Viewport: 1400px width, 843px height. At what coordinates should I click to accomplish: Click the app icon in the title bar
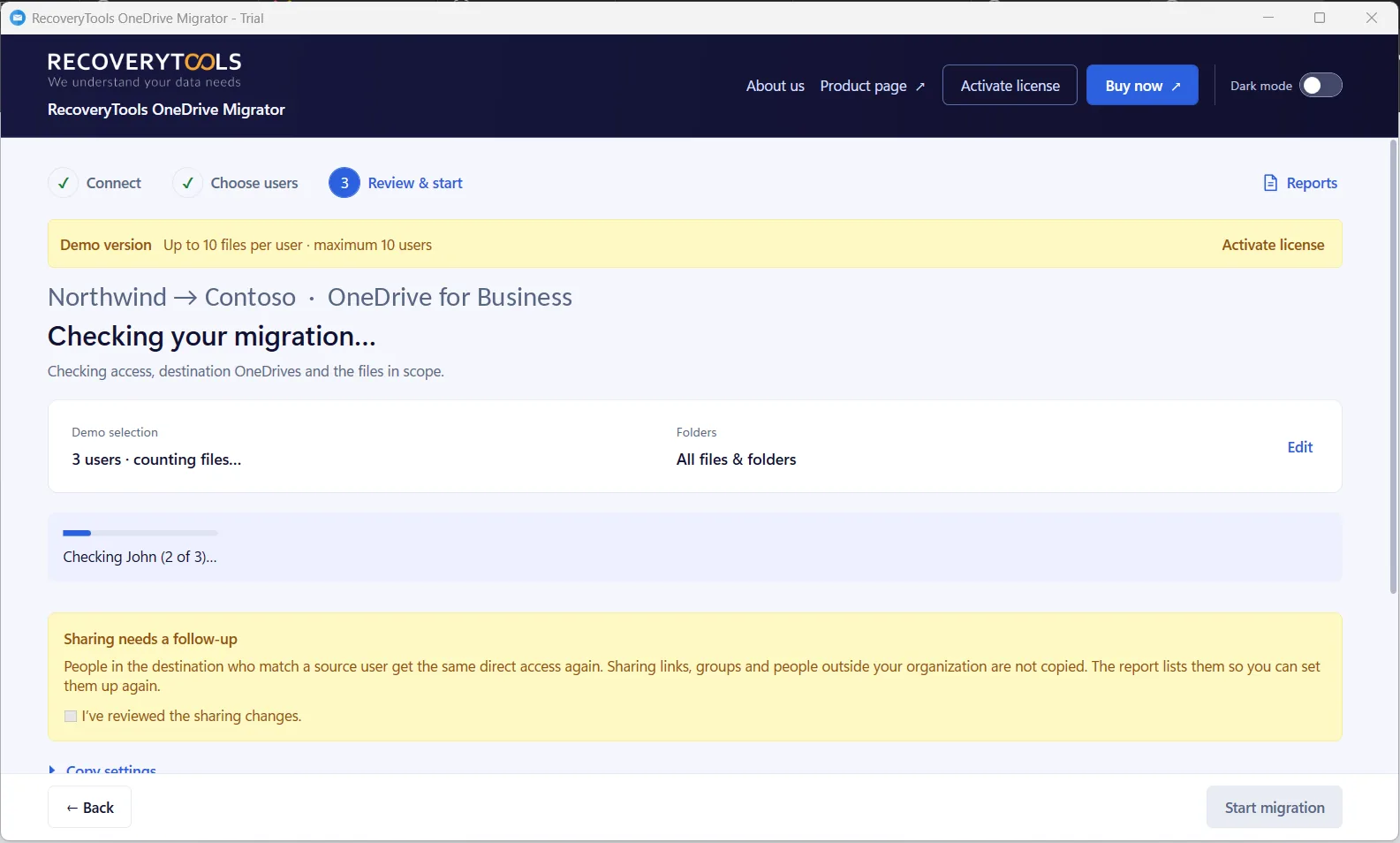(x=18, y=18)
